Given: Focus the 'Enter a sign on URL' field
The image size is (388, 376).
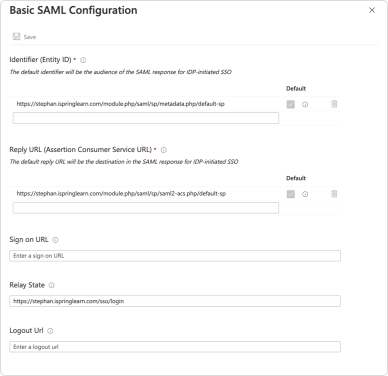Looking at the screenshot, I should 175,256.
